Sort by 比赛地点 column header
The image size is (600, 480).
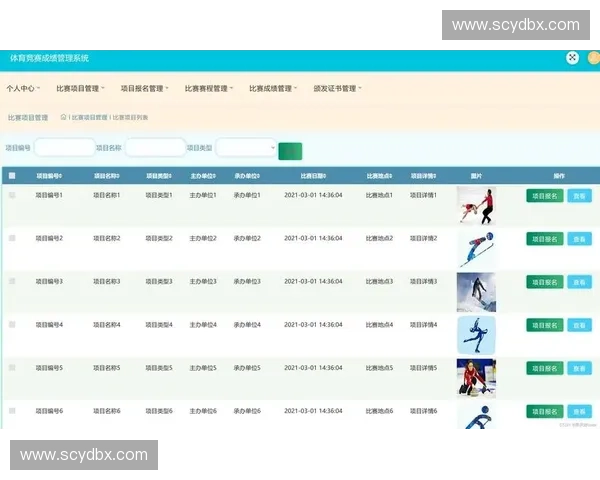click(x=379, y=176)
